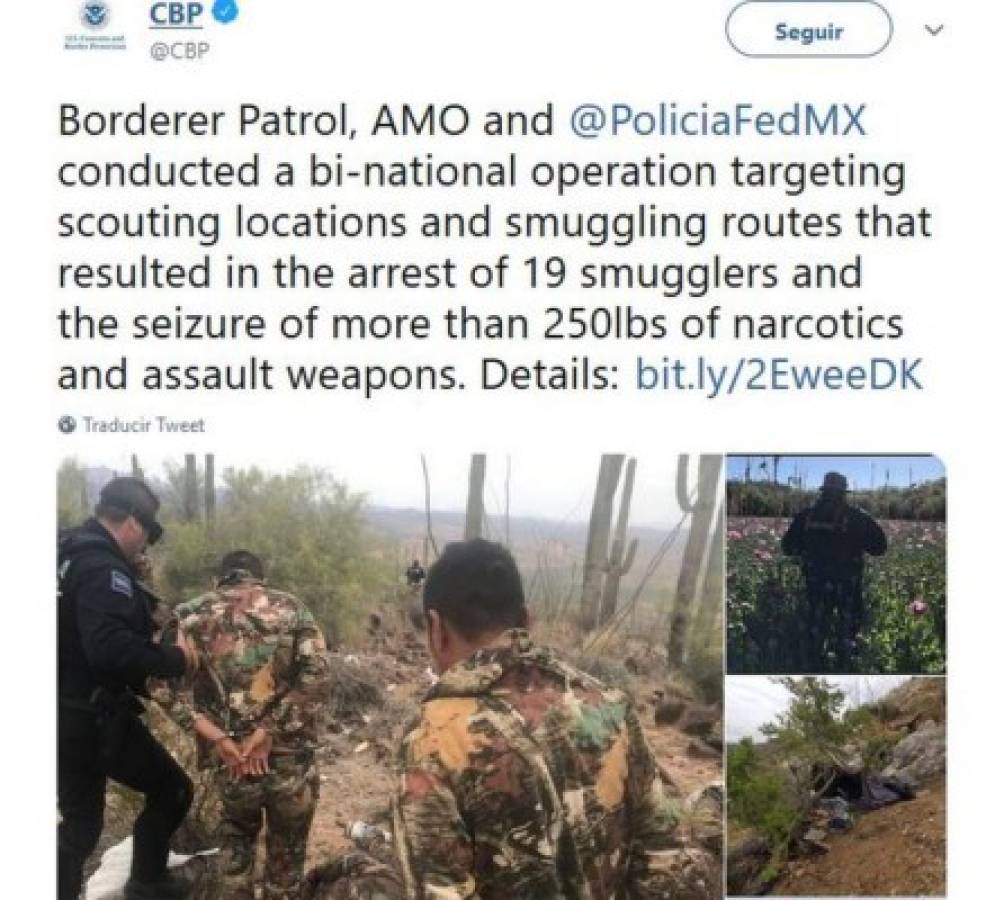Viewport: 986px width, 900px height.
Task: Open the bit.ly/2EweeDK details link
Action: (779, 374)
